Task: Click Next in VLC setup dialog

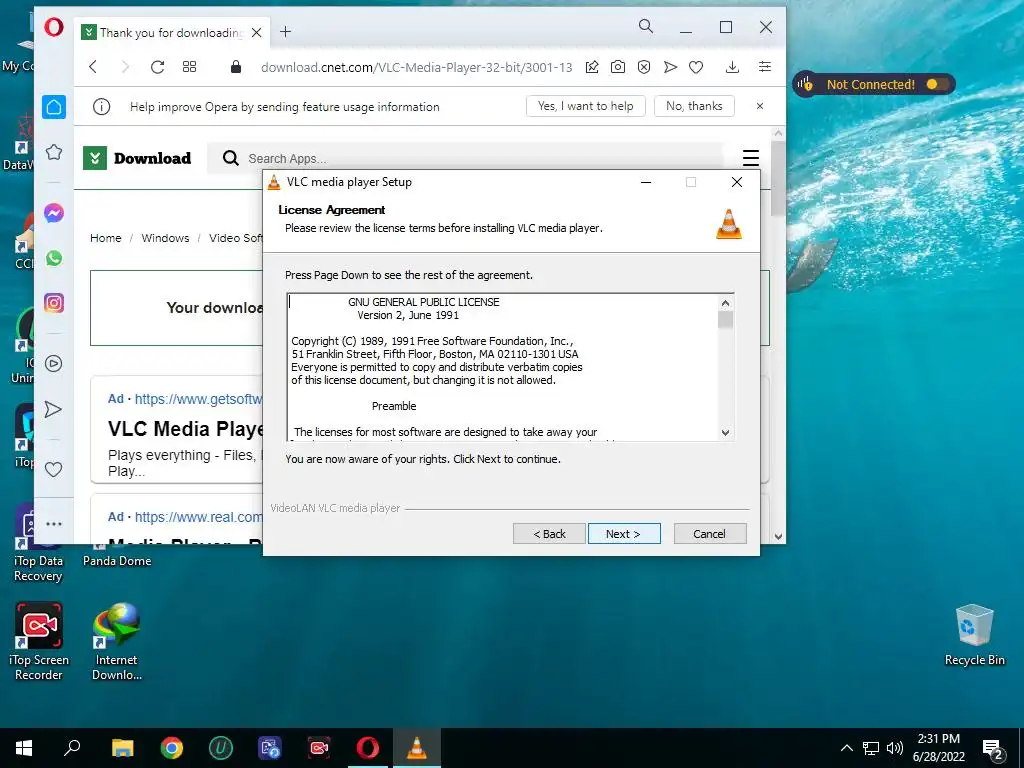Action: tap(624, 534)
